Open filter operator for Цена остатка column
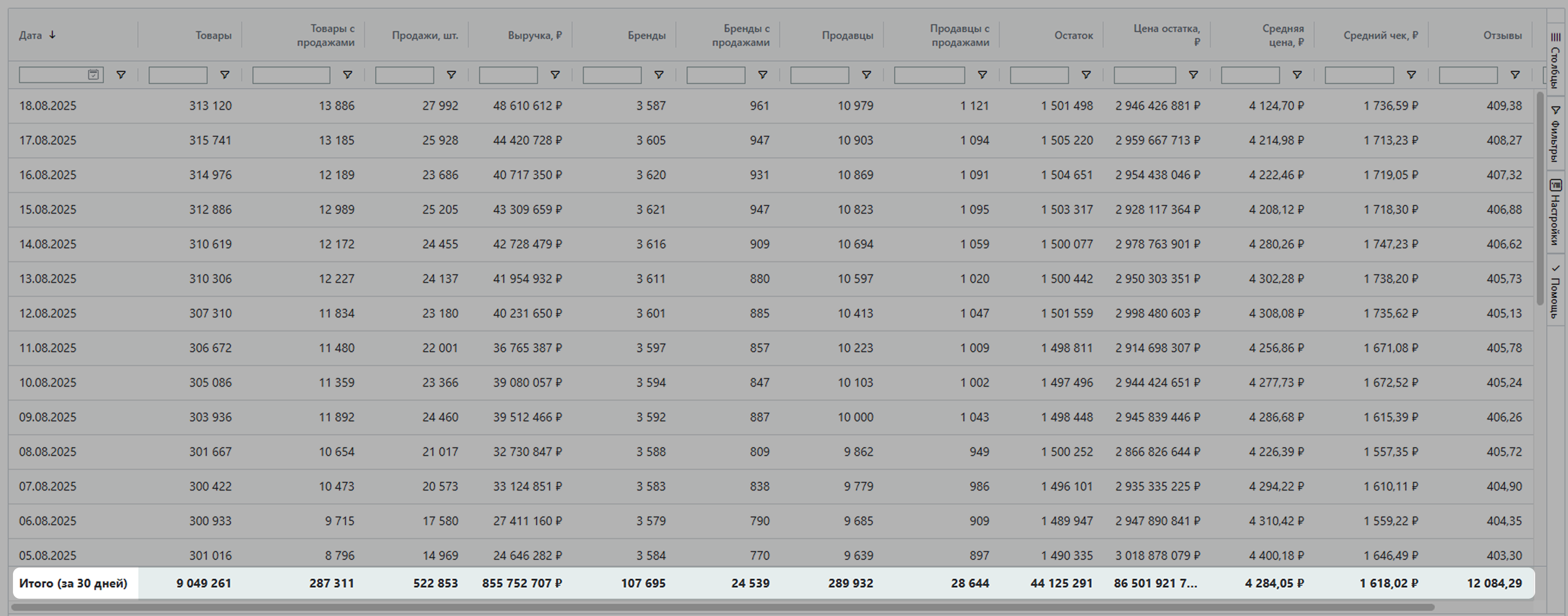1568x616 pixels. (x=1193, y=75)
